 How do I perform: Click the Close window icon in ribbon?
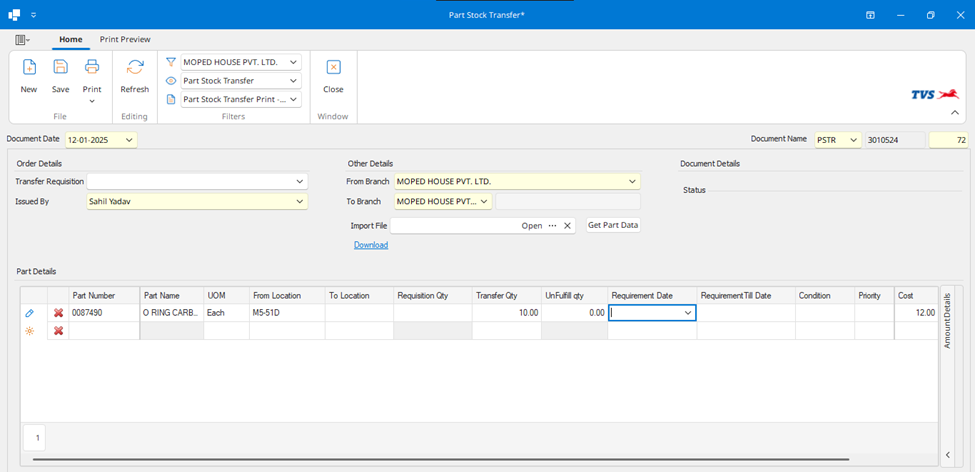pos(333,68)
